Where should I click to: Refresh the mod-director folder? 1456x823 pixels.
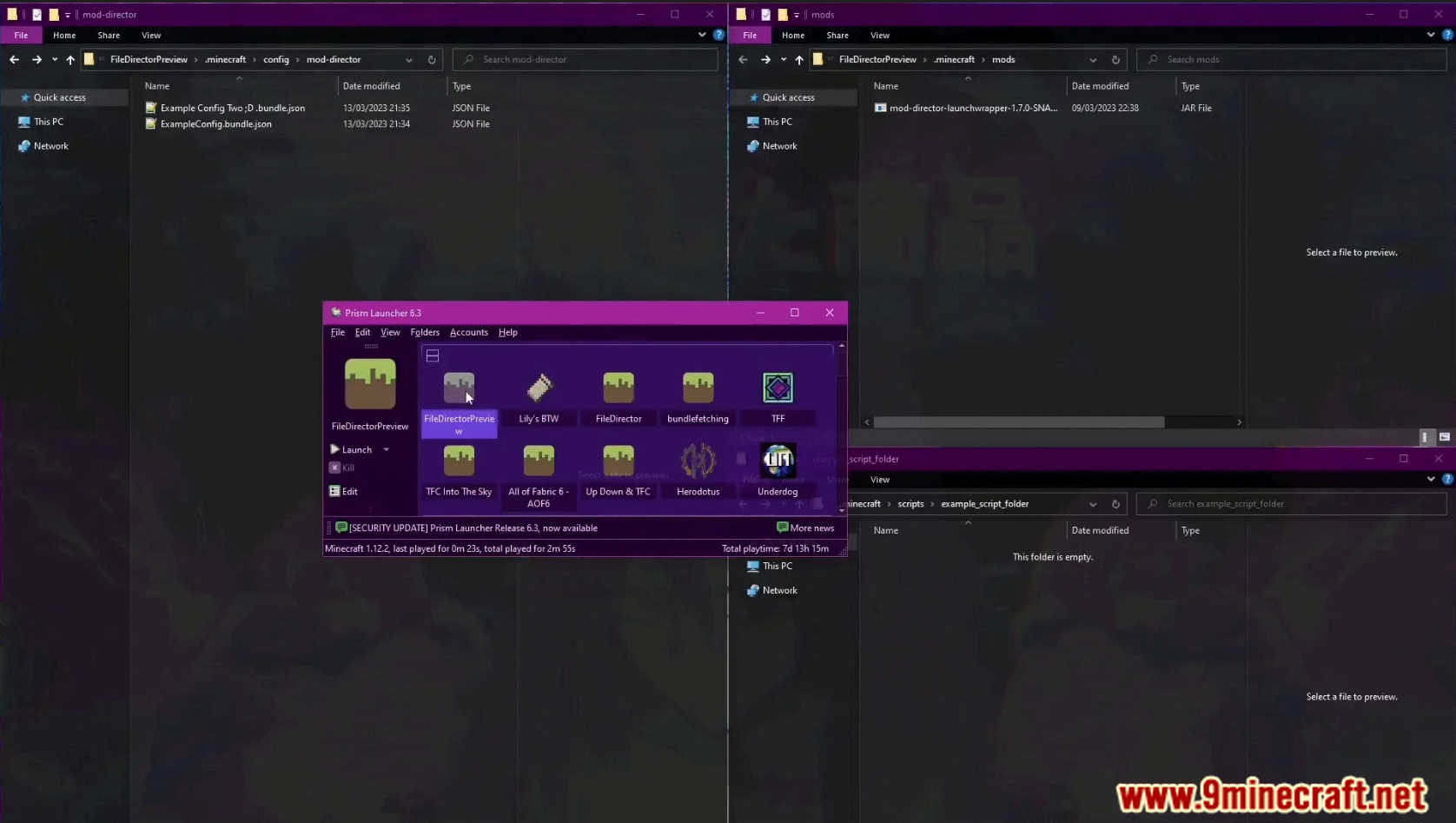point(432,59)
